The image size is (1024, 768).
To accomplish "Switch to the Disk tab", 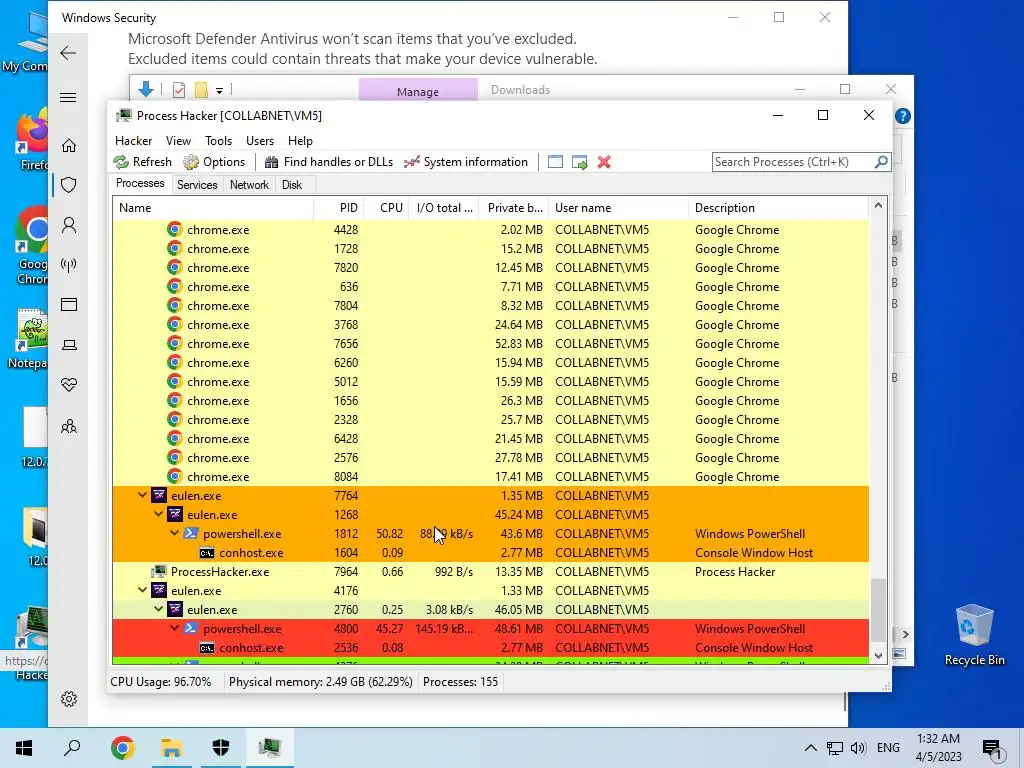I will 292,185.
